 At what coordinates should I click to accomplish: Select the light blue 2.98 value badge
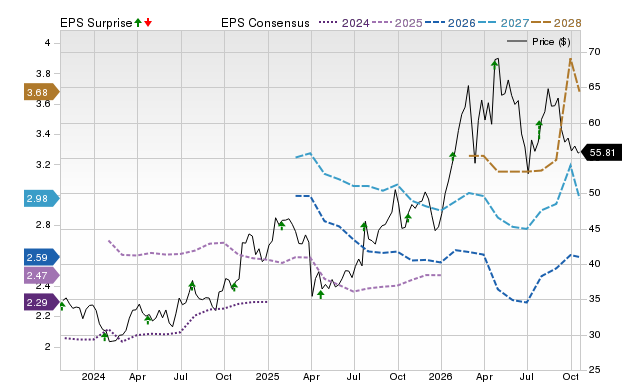[x=42, y=198]
